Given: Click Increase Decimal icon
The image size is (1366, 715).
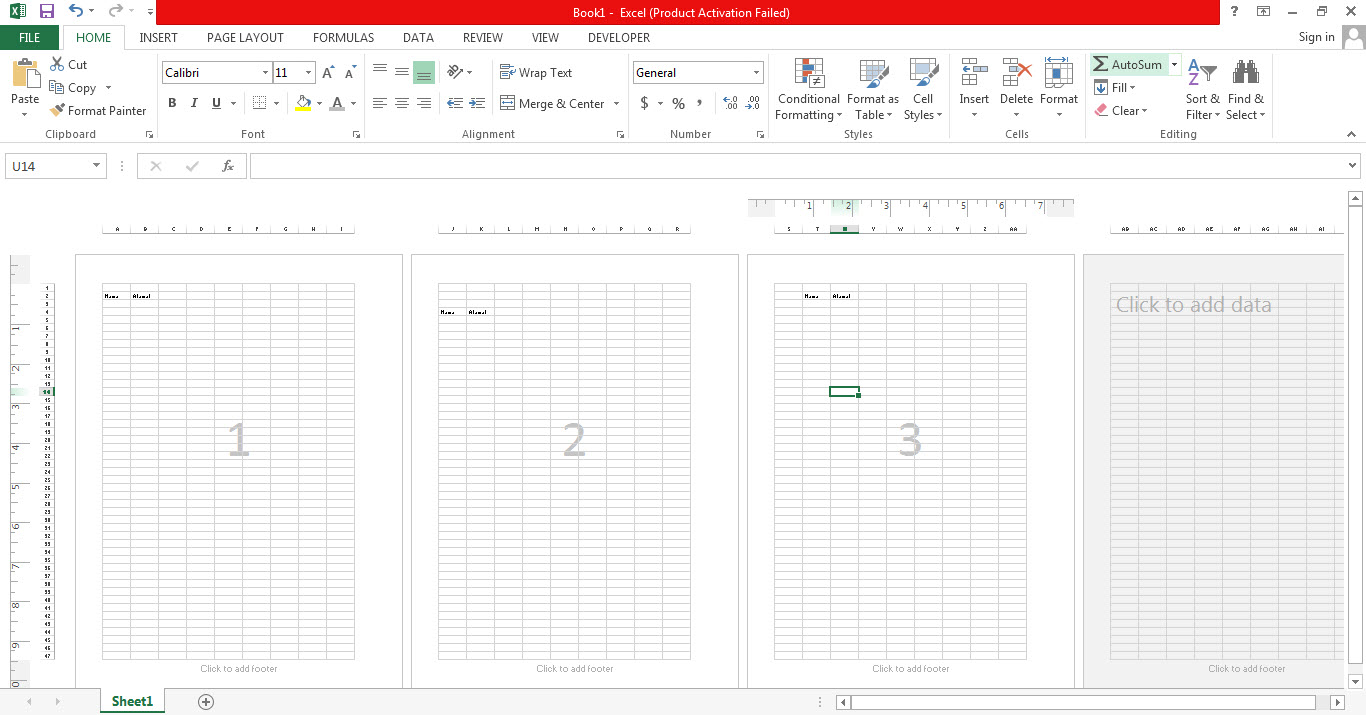Looking at the screenshot, I should tap(730, 104).
